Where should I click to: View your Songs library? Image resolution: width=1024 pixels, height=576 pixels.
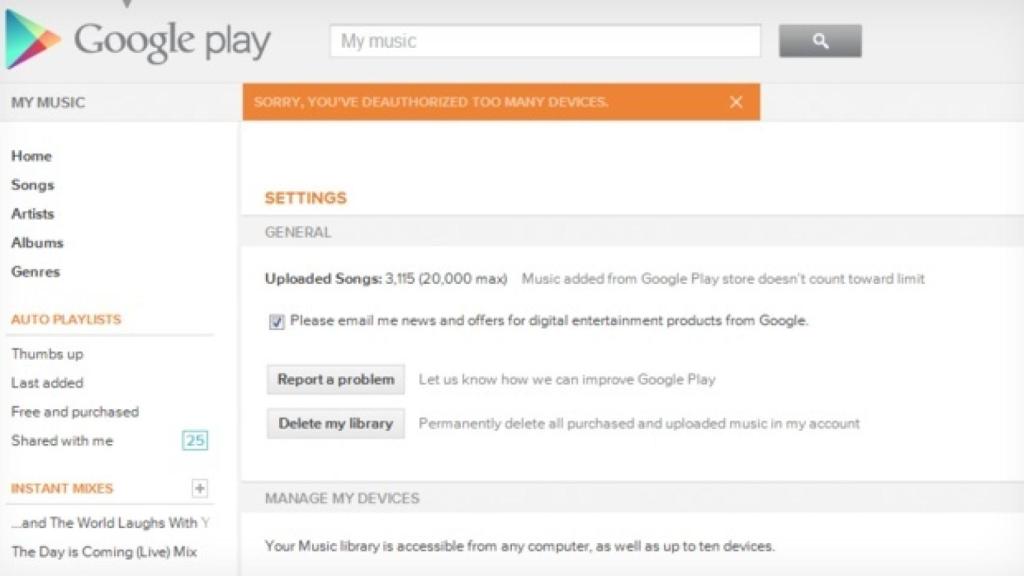33,185
